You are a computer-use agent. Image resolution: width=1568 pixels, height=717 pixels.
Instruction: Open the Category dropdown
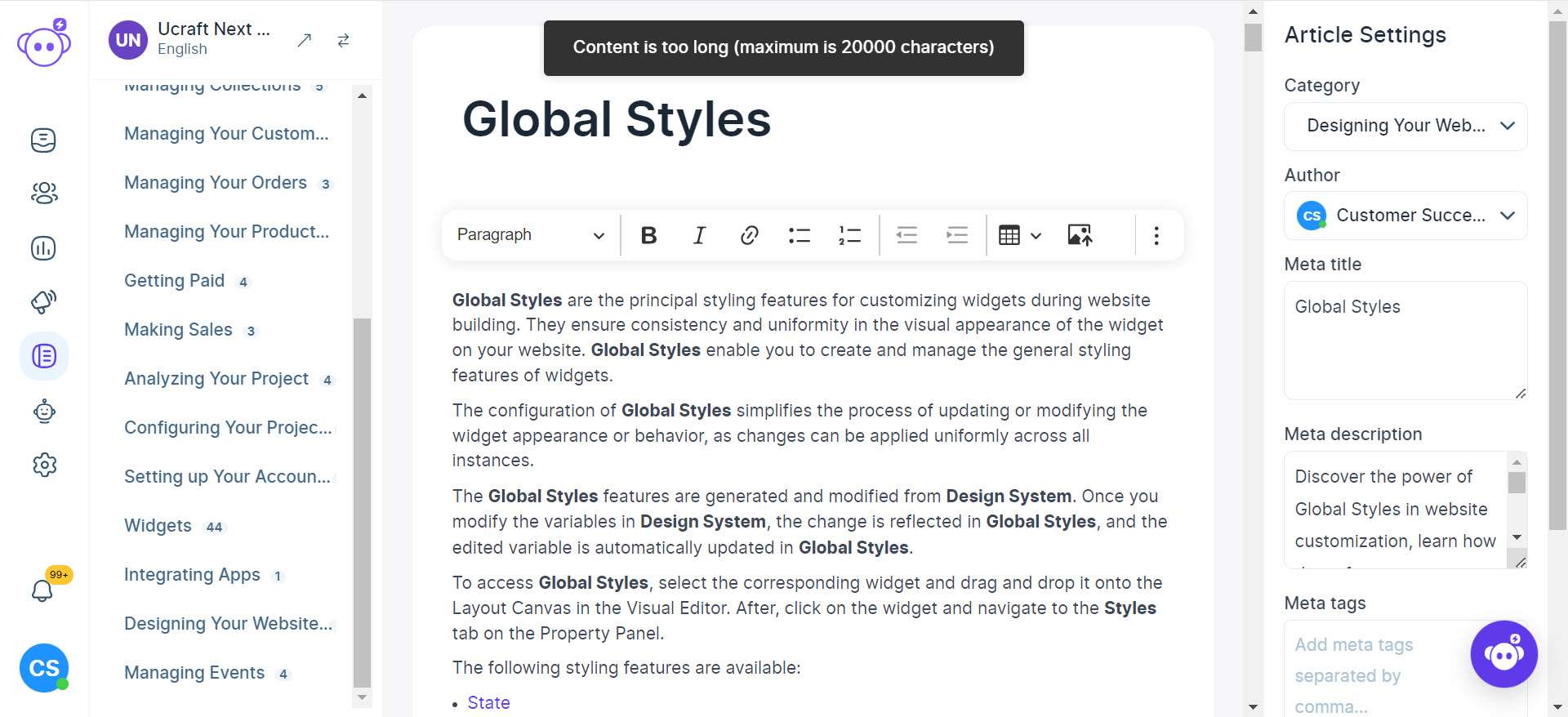(x=1405, y=126)
